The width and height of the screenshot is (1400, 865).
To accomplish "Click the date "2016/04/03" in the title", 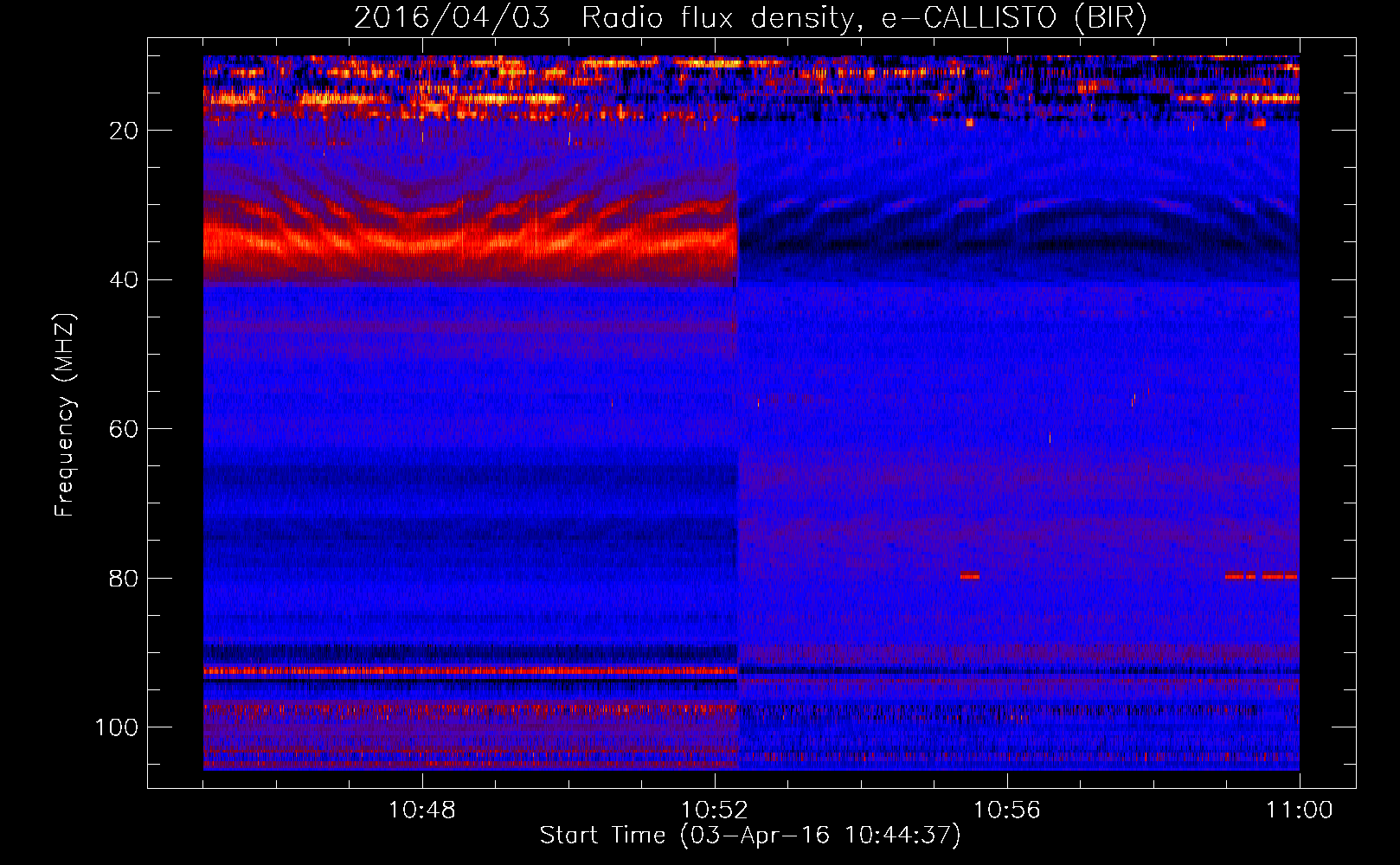I will pos(452,17).
